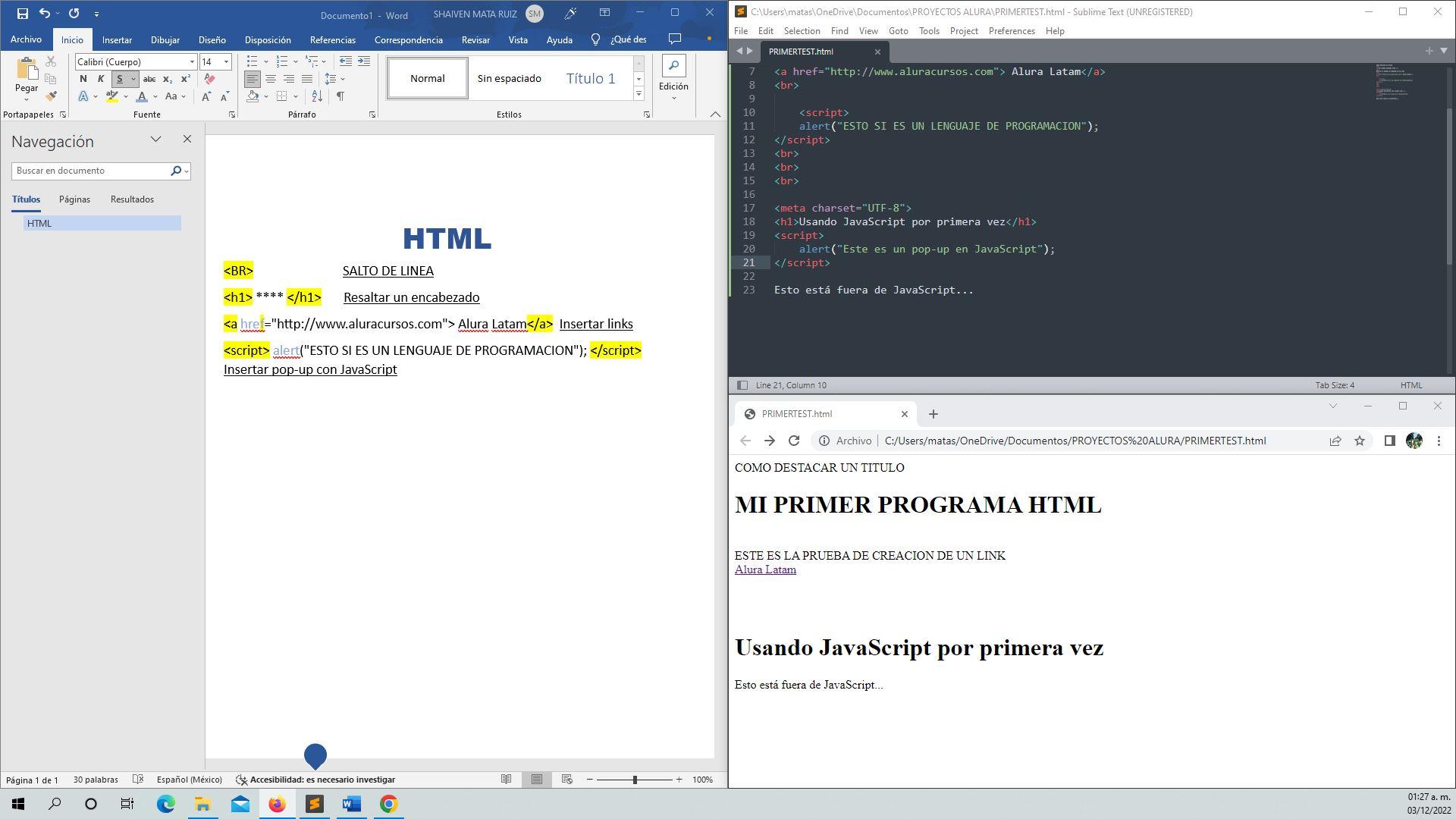This screenshot has width=1456, height=819.
Task: Click the search magnifier in Navigation pane
Action: [176, 171]
